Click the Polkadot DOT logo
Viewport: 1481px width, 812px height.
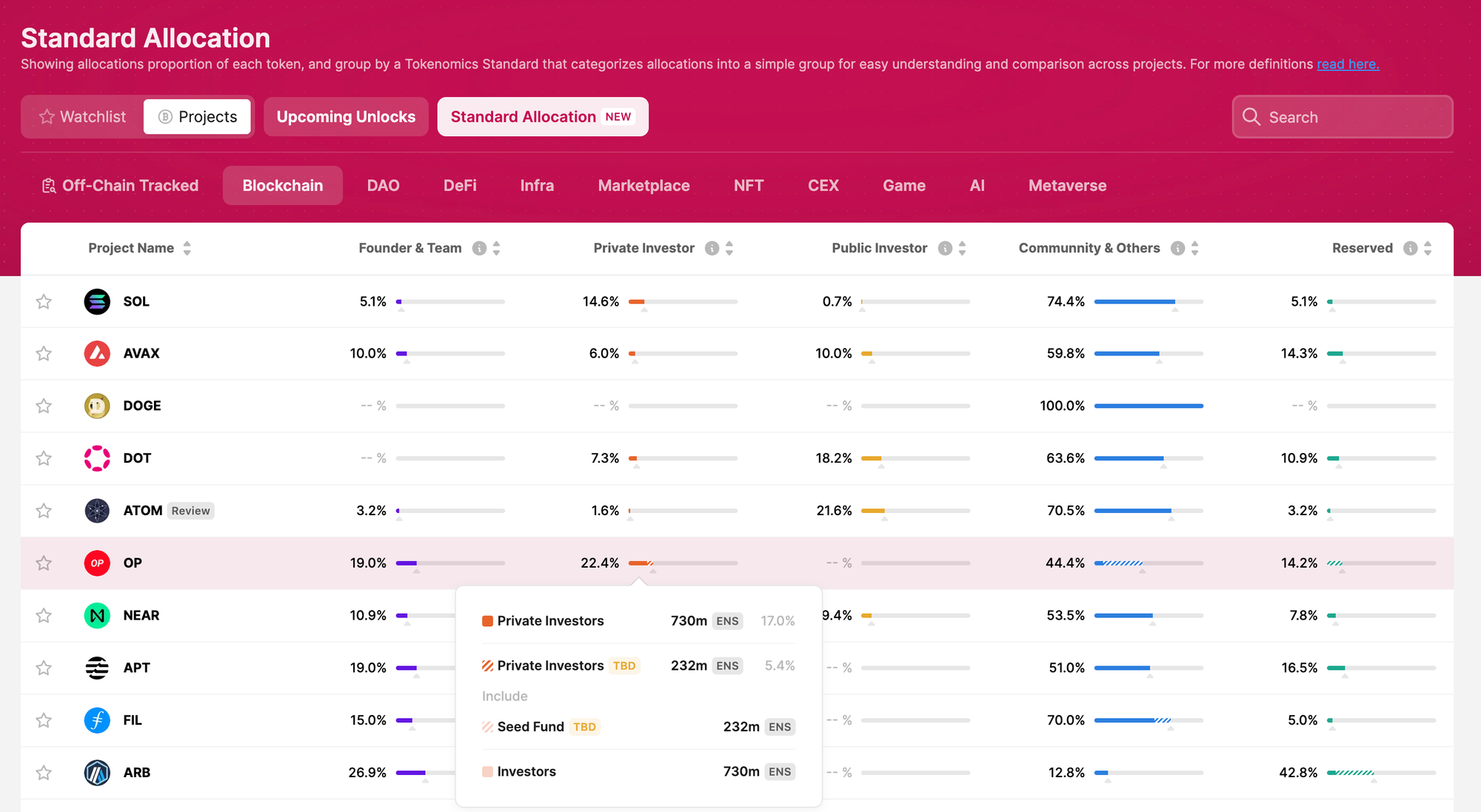tap(97, 458)
